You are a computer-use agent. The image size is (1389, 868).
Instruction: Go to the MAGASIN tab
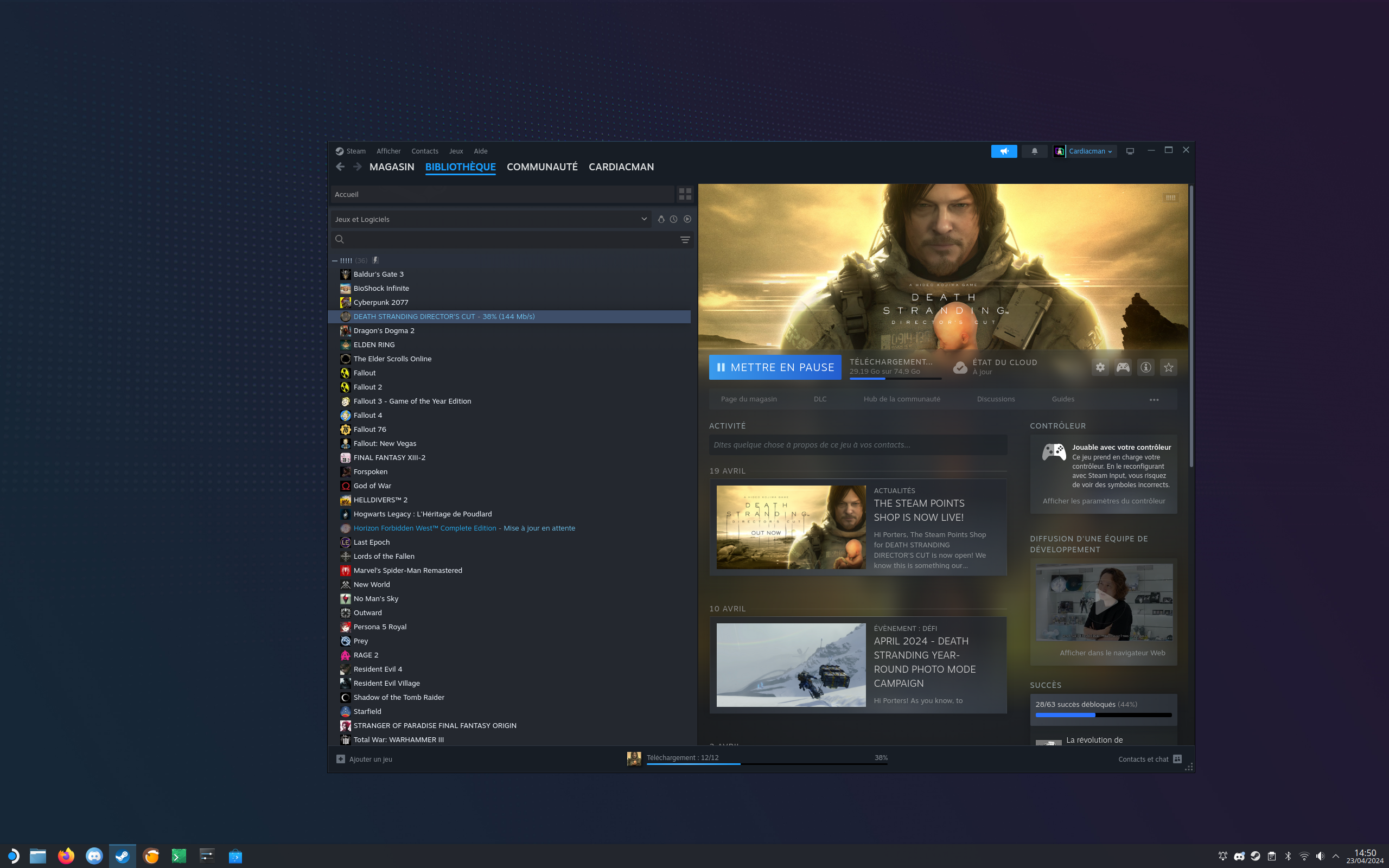point(391,167)
